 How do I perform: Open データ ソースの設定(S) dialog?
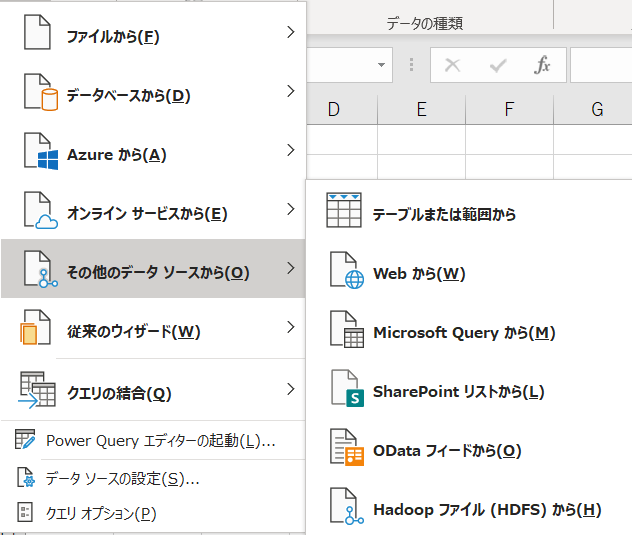[153, 478]
